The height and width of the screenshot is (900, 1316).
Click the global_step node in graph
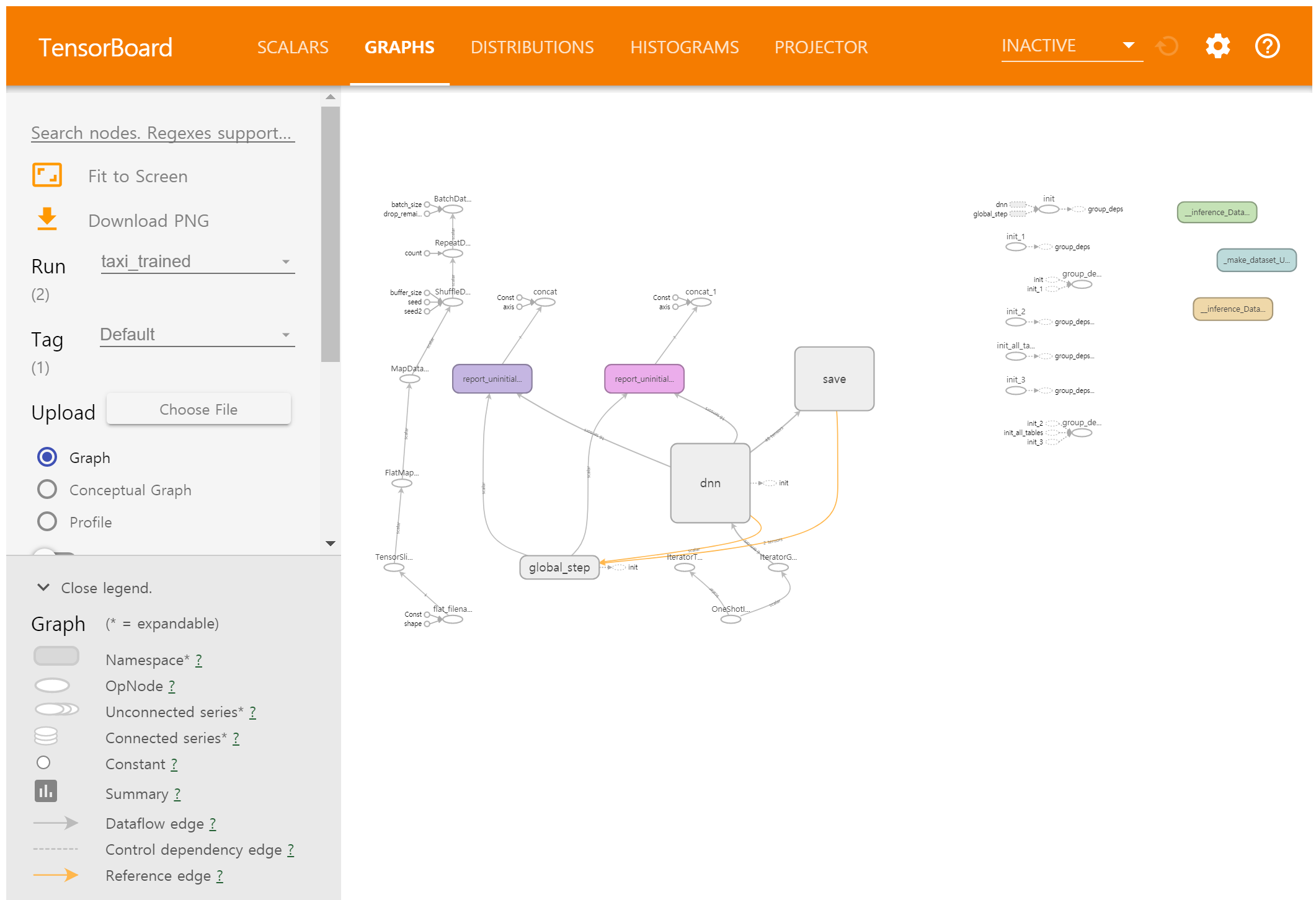[x=559, y=567]
